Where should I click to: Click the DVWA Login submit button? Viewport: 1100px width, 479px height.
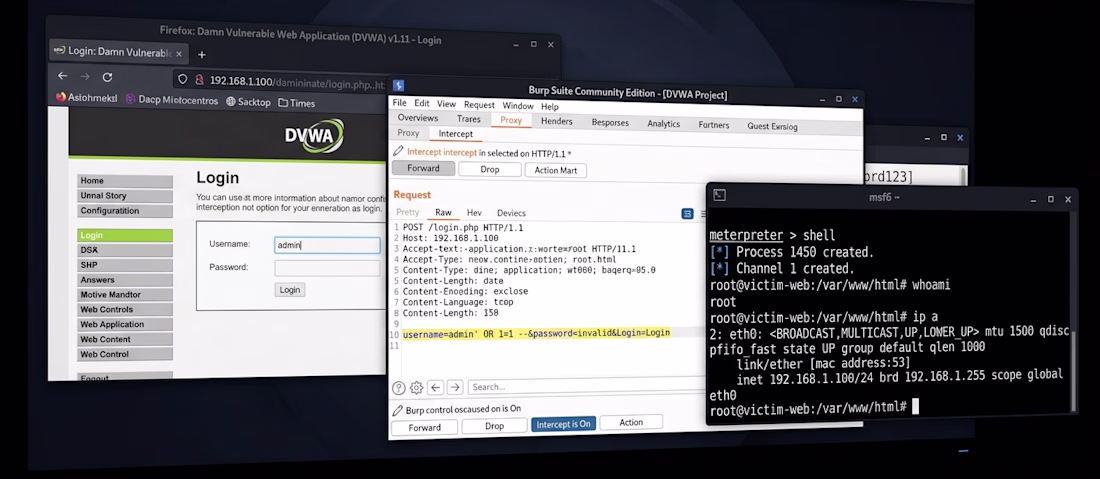click(289, 290)
